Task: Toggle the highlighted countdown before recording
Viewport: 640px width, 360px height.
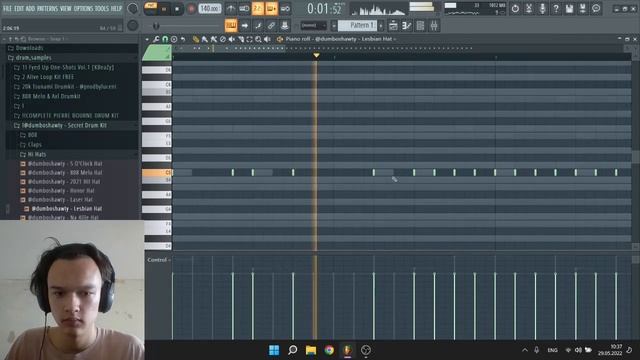Action: 258,9
